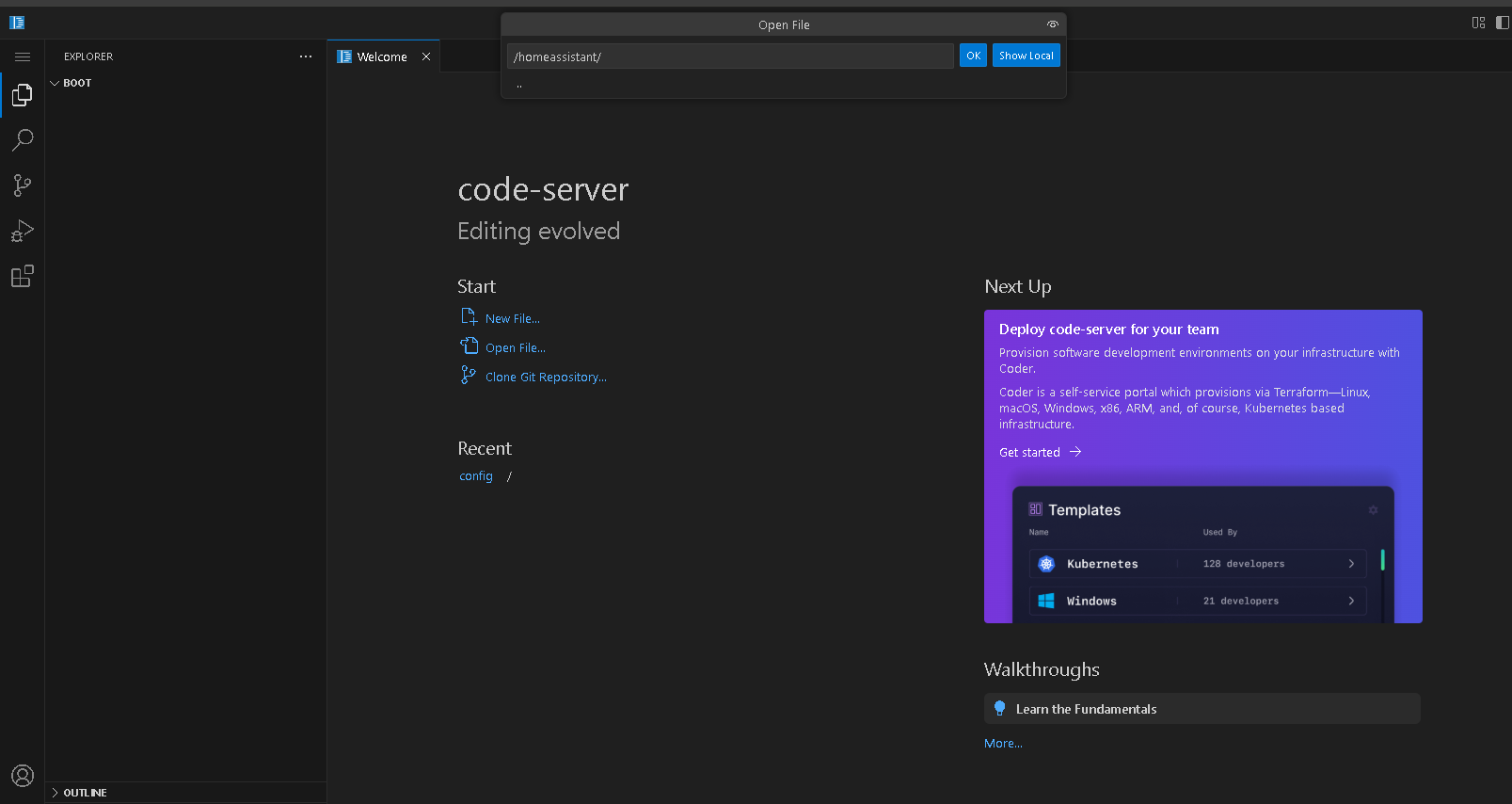The height and width of the screenshot is (804, 1512).
Task: Select the parent directory '..' entry
Action: pos(784,85)
